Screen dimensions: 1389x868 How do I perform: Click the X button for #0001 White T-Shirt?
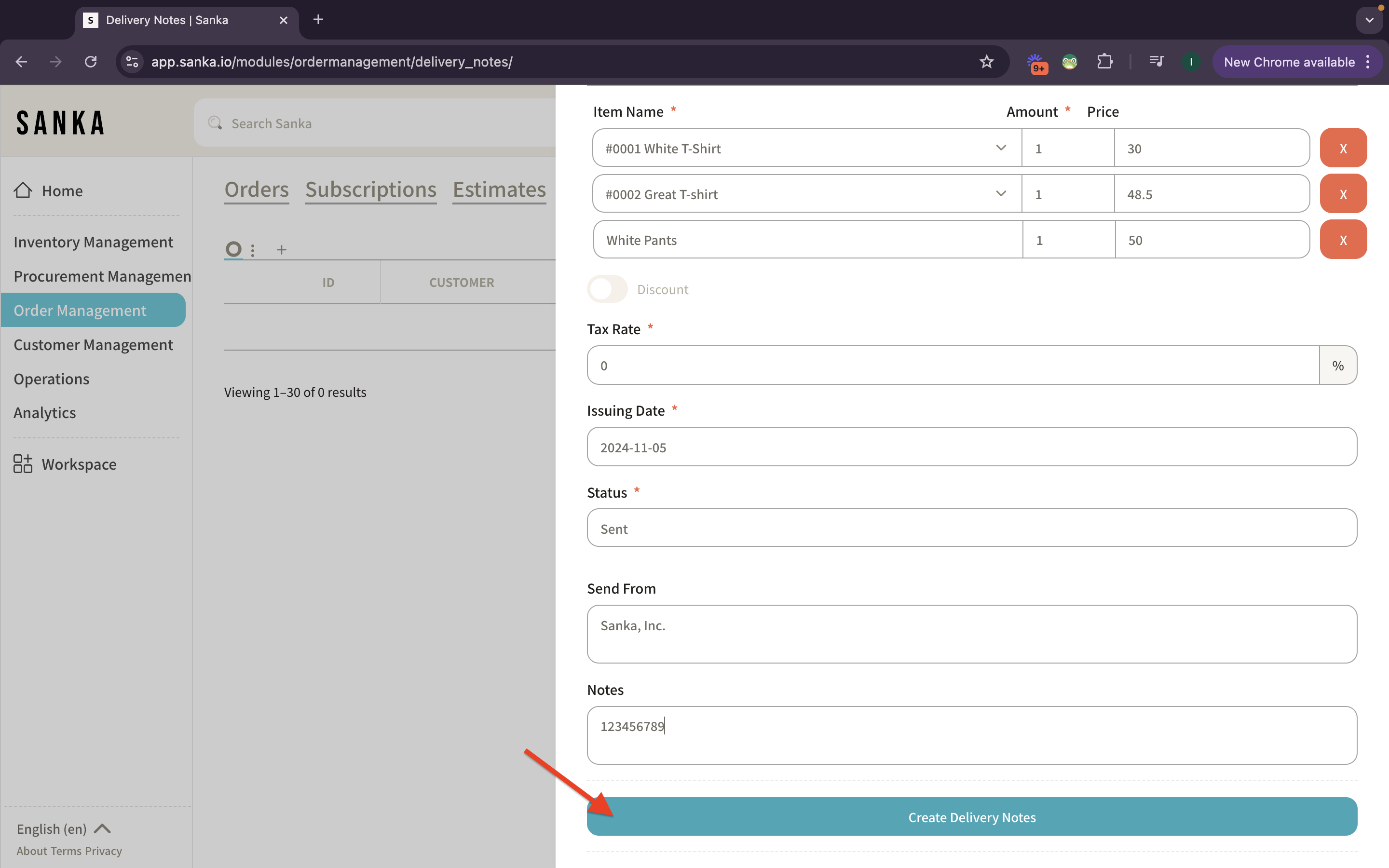point(1344,147)
